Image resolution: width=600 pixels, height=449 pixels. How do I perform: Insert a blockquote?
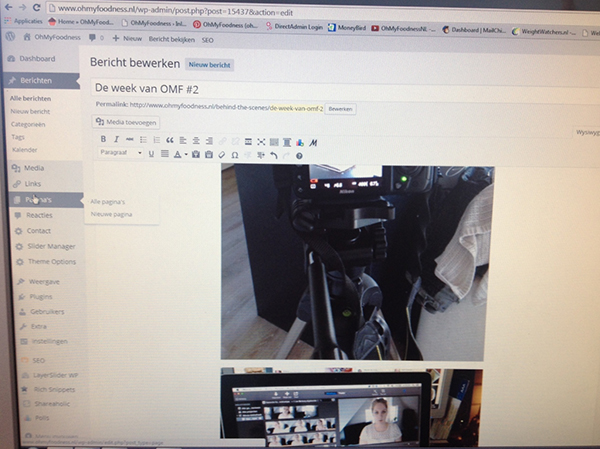(170, 140)
